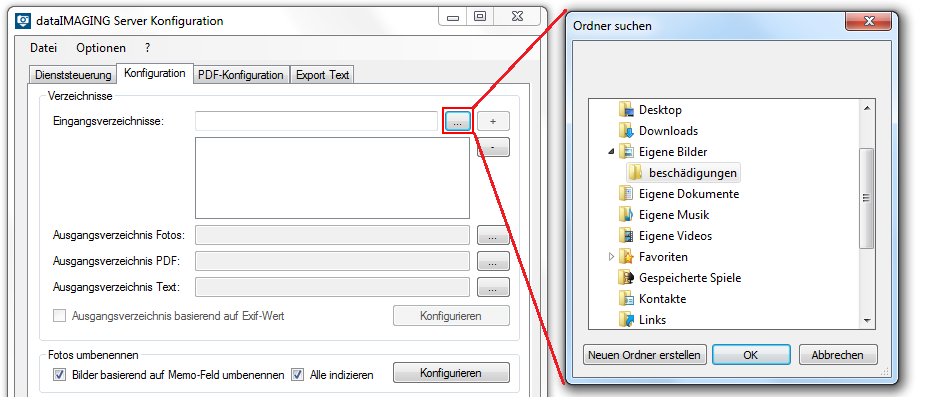Click Konfigurieren button next to Exif-Wert option
The image size is (931, 404).
pyautogui.click(x=451, y=315)
